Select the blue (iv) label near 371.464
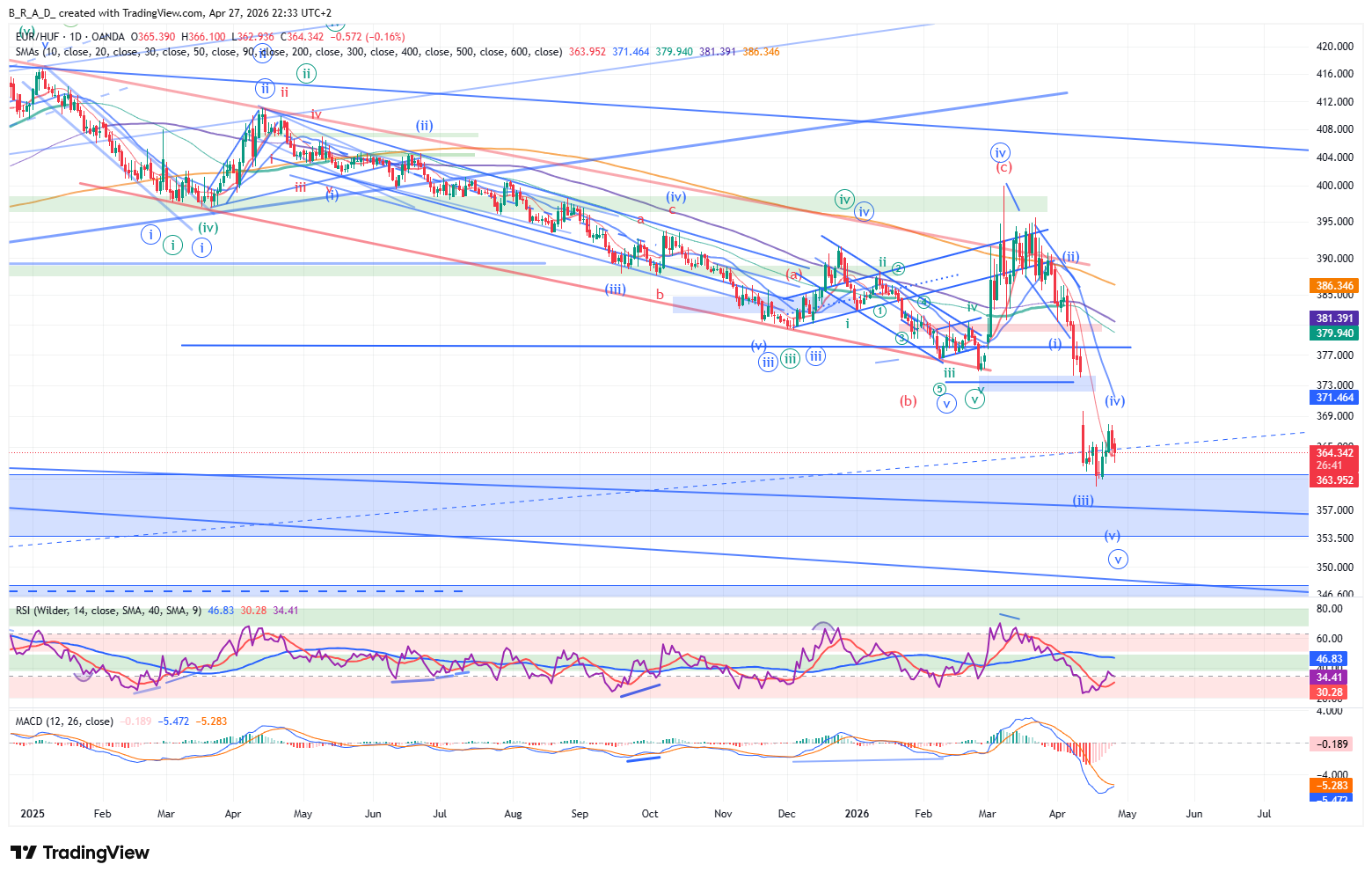This screenshot has height=879, width=1372. [1114, 401]
